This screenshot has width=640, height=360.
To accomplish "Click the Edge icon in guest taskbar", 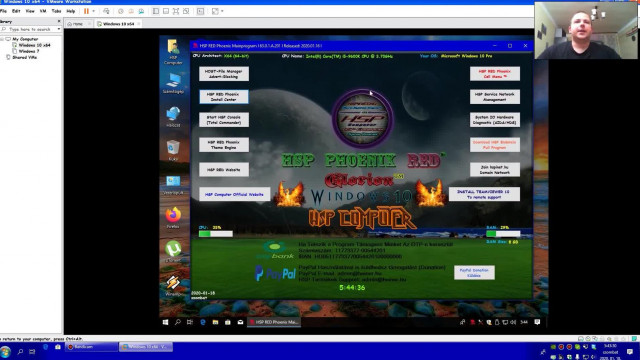I will tap(203, 322).
